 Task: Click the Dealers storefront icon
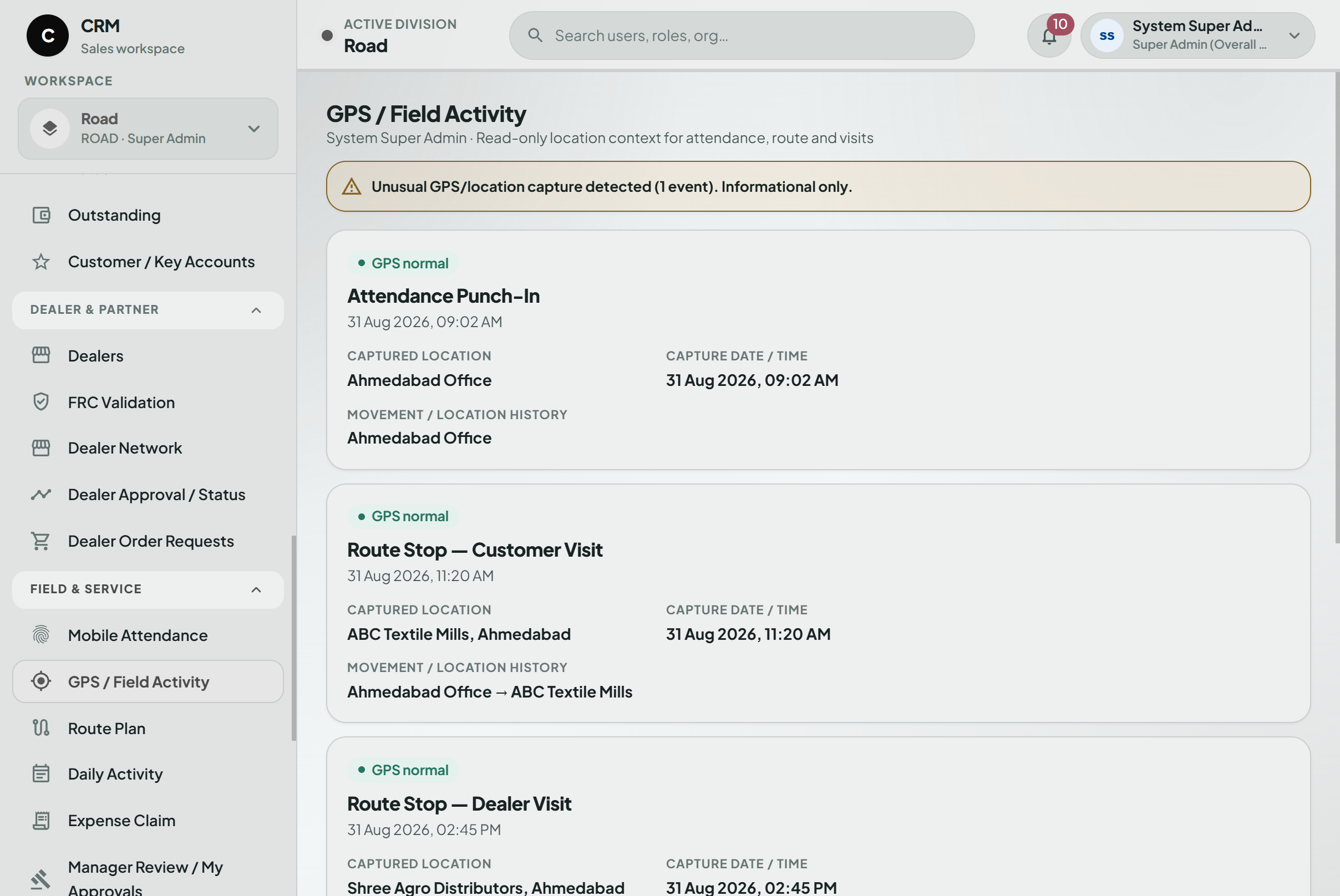[41, 355]
